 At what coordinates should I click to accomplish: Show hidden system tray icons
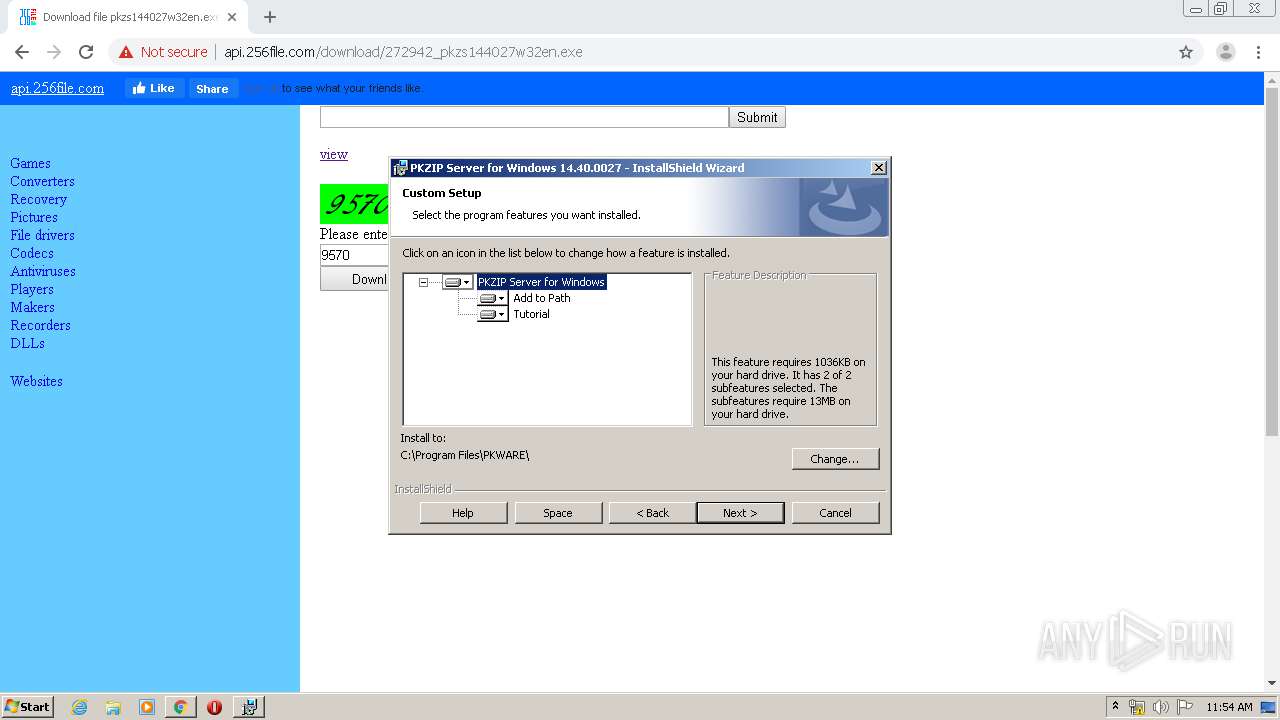tap(1115, 707)
